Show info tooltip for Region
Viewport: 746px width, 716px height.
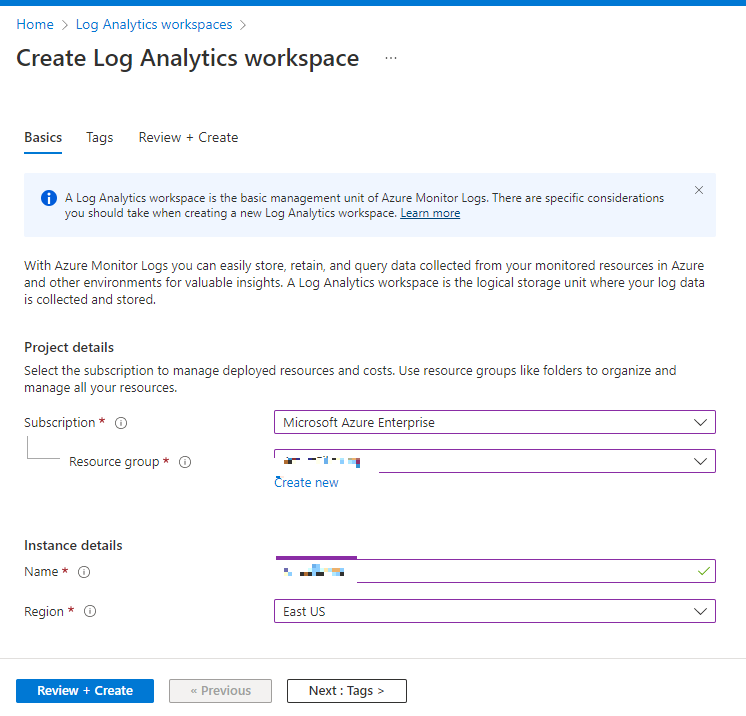click(90, 611)
